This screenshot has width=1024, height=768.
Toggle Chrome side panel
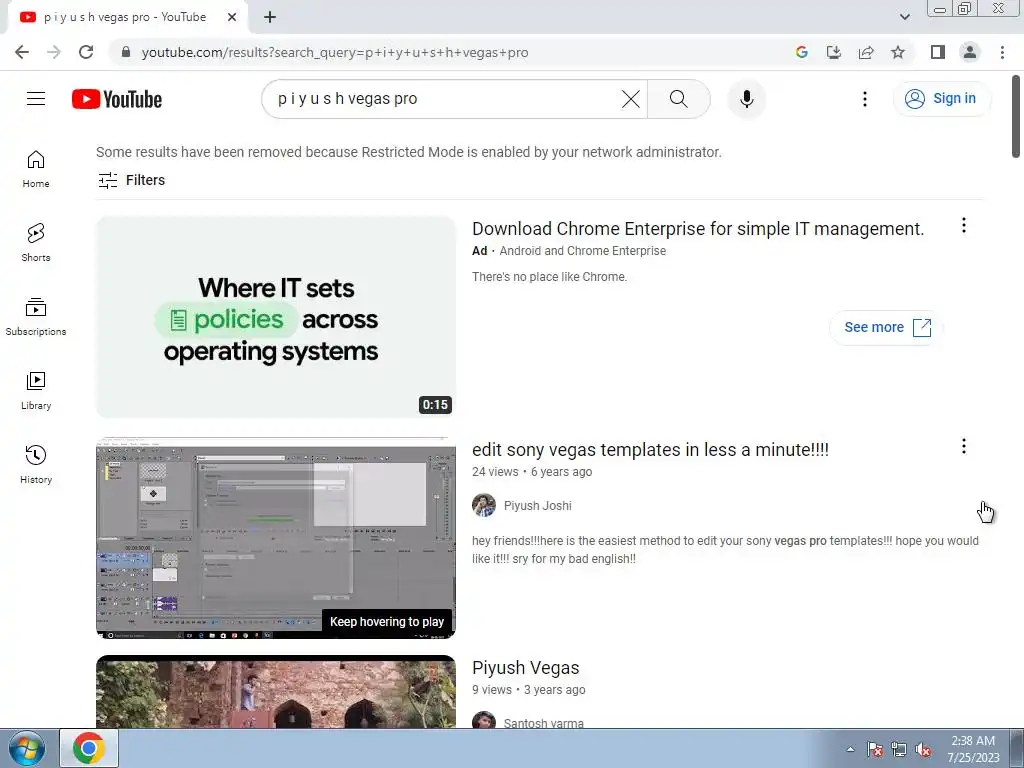pos(938,52)
